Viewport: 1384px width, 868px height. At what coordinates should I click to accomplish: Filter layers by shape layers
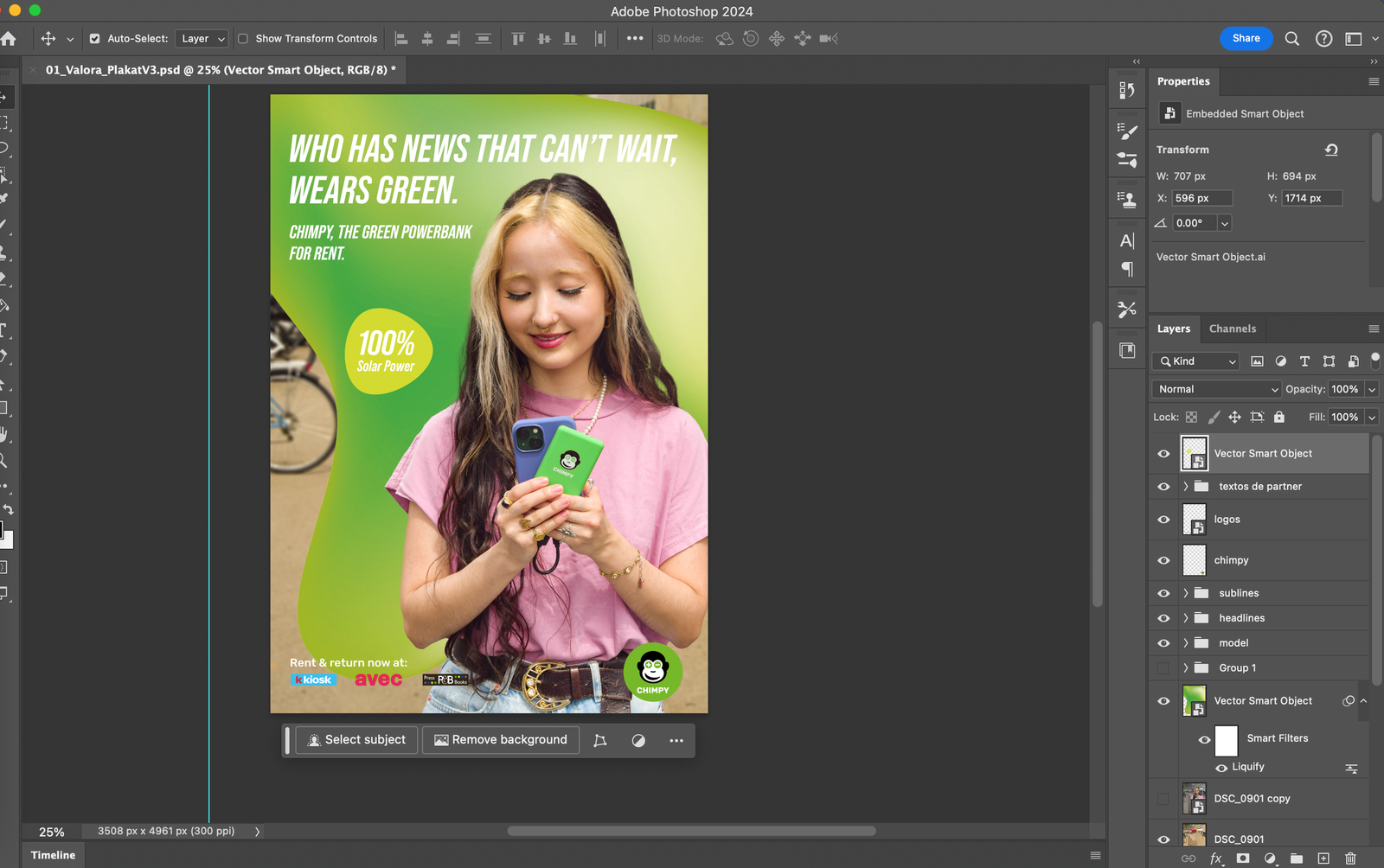pyautogui.click(x=1329, y=361)
